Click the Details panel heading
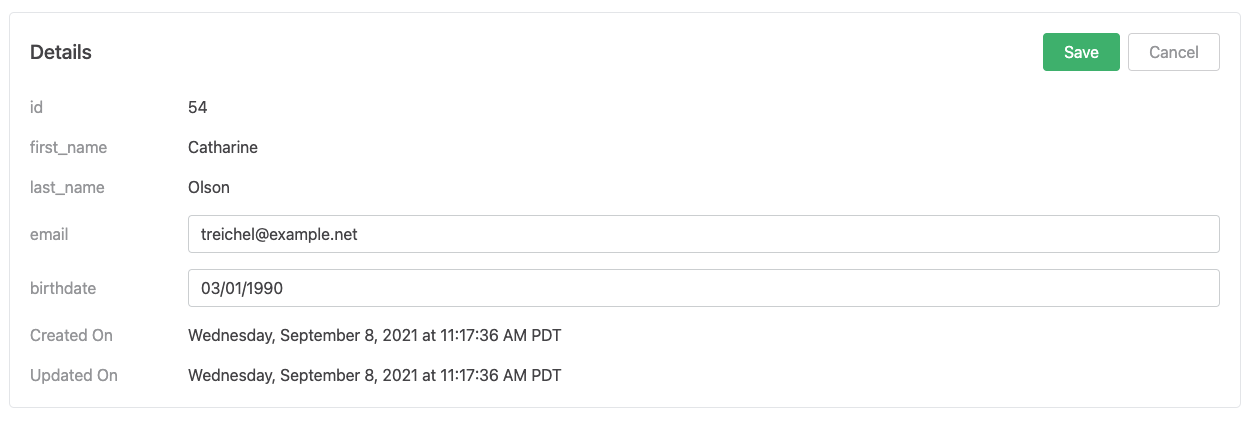The height and width of the screenshot is (425, 1255). (61, 52)
